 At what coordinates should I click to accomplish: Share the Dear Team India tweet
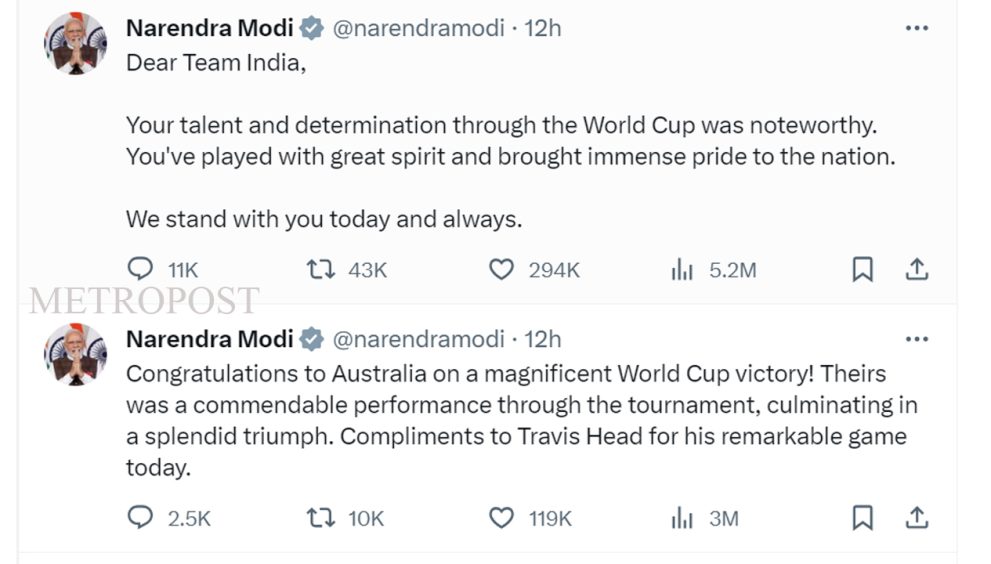[917, 269]
